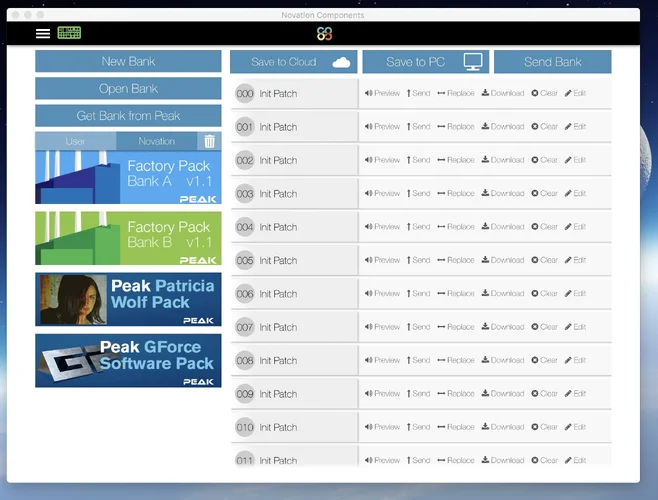Clear patch 007

tap(545, 327)
